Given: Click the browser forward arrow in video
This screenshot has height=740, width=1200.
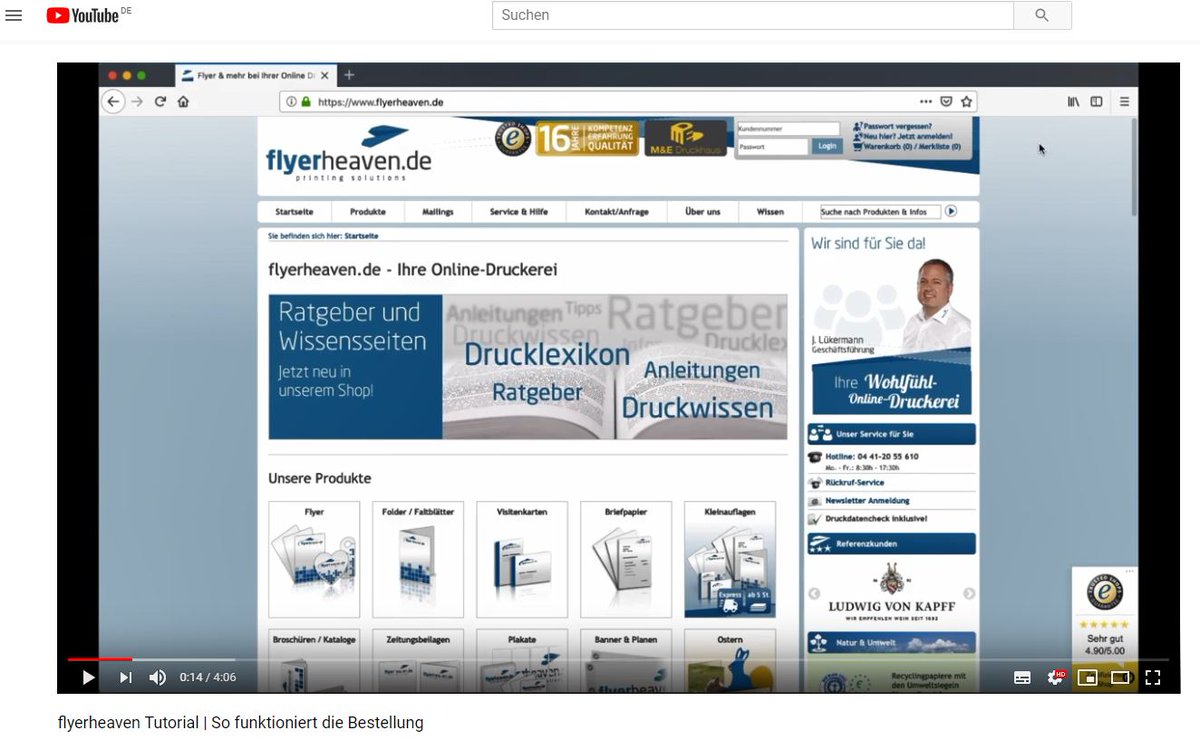Looking at the screenshot, I should [137, 101].
